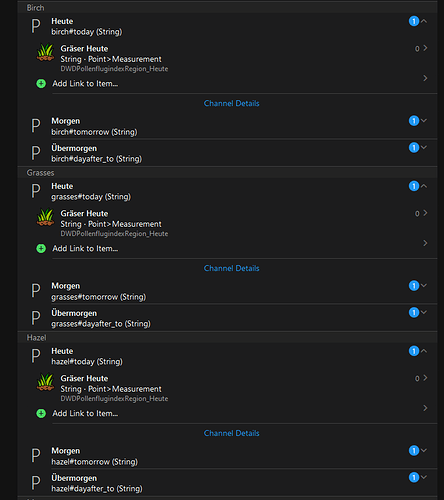The image size is (444, 500).
Task: Open Channel Details for birch#today
Action: click(x=232, y=103)
